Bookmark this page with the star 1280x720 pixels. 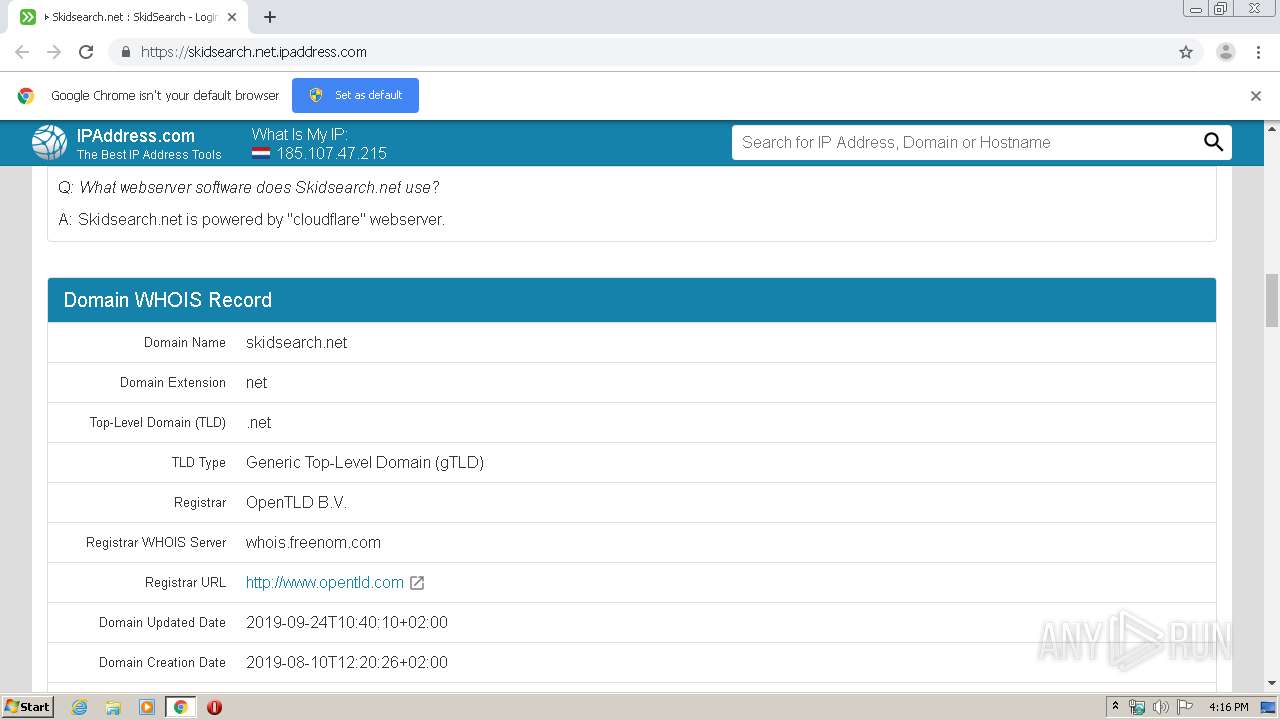[1186, 52]
